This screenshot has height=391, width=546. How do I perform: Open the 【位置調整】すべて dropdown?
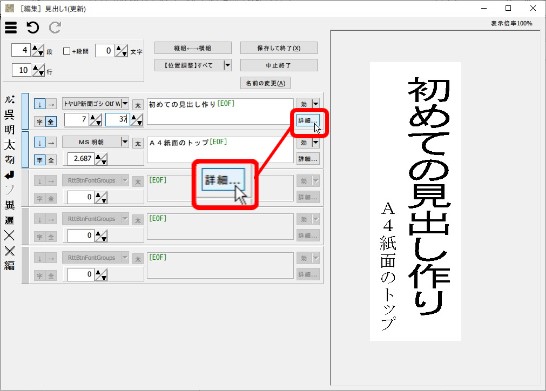(x=228, y=65)
